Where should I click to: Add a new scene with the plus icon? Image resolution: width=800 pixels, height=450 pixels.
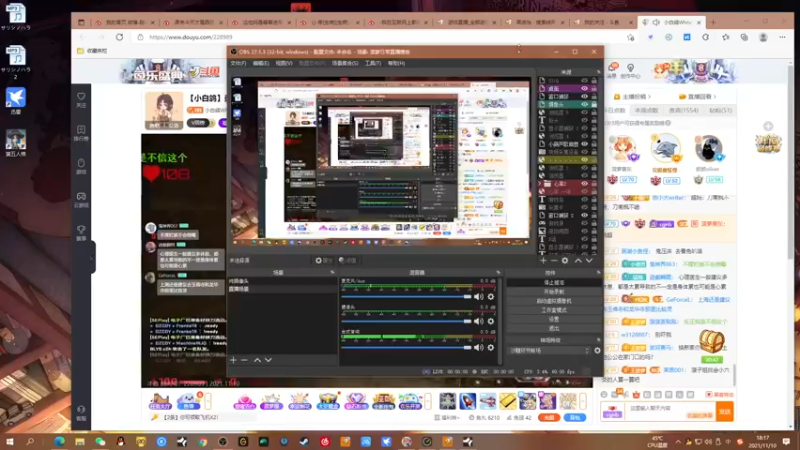point(233,360)
